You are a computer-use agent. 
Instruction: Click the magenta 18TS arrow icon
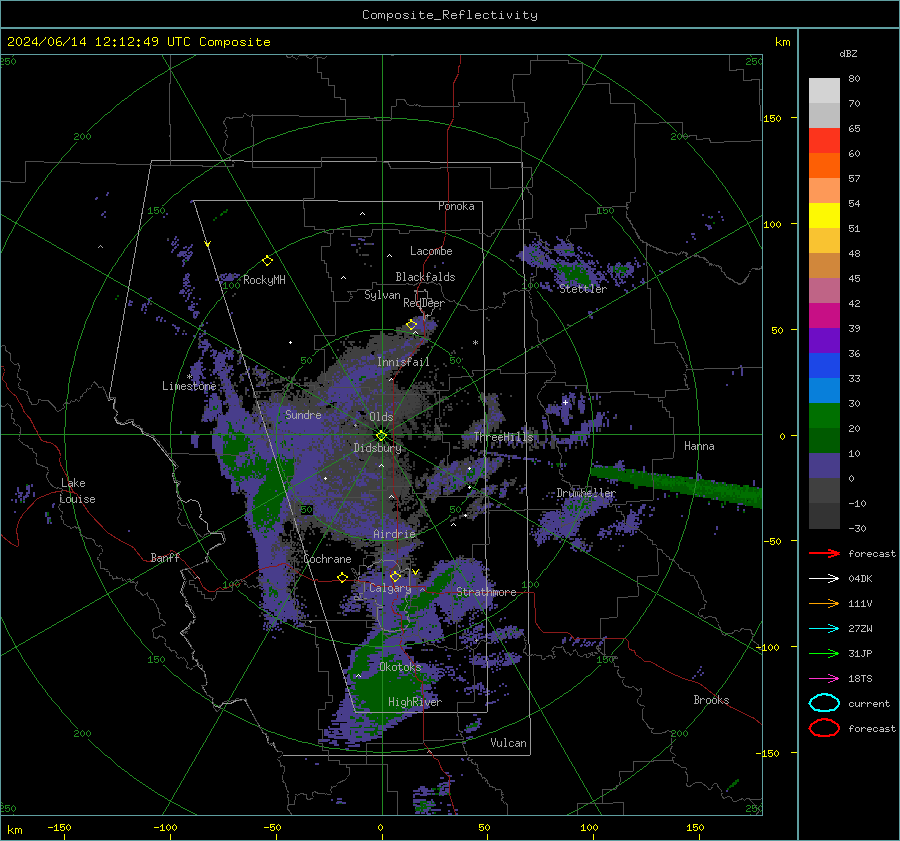pos(824,679)
